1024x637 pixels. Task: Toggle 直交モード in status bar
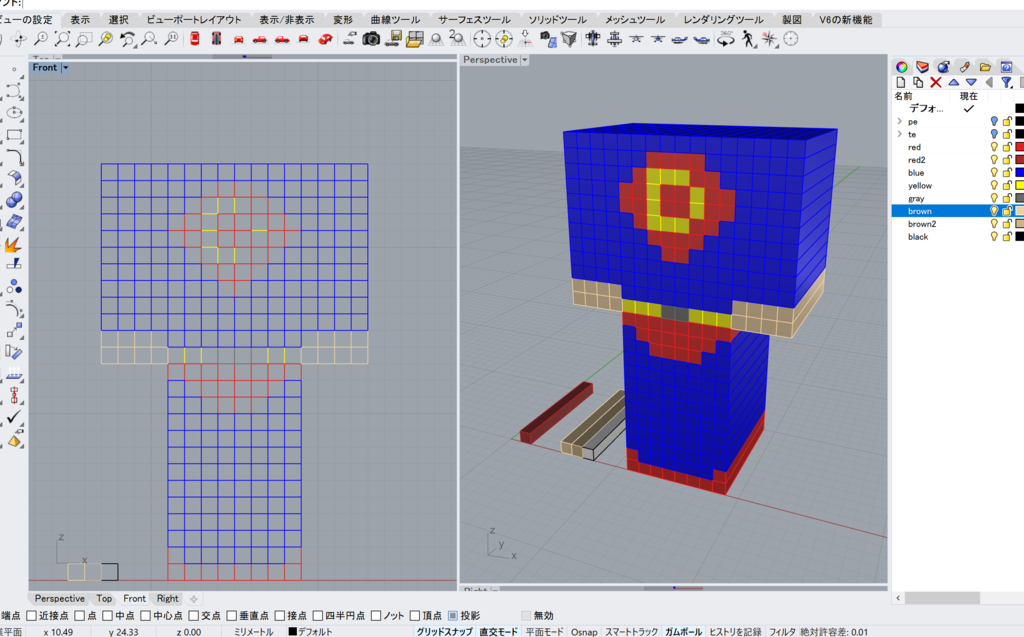tap(498, 632)
